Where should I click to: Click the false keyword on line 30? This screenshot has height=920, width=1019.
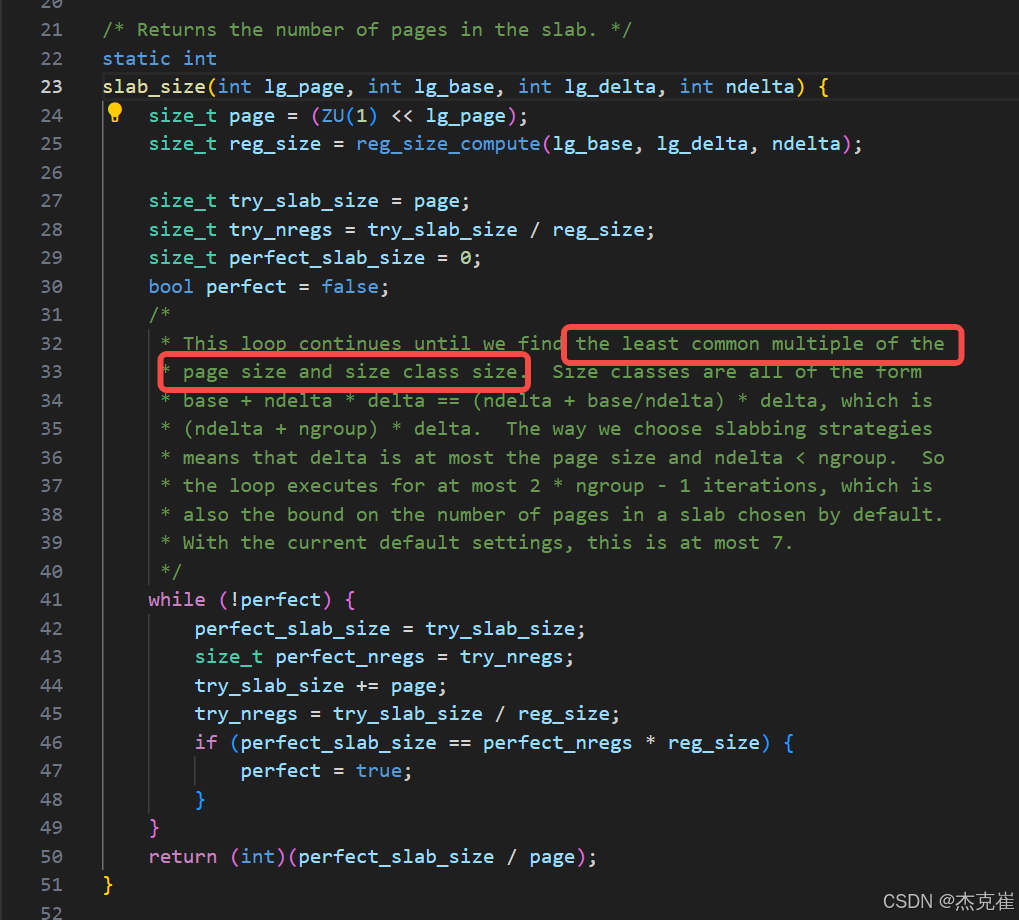coord(350,286)
